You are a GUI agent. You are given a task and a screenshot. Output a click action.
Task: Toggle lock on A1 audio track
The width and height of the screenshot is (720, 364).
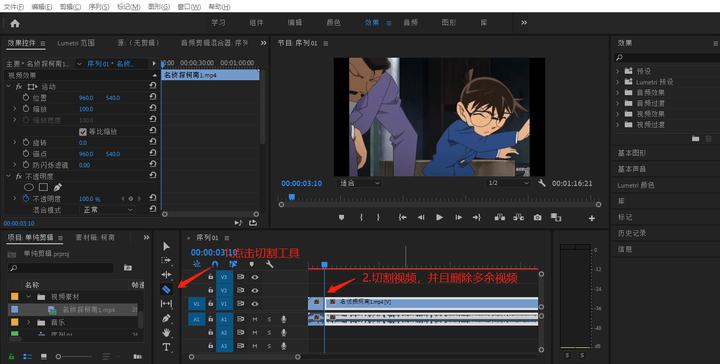point(210,319)
